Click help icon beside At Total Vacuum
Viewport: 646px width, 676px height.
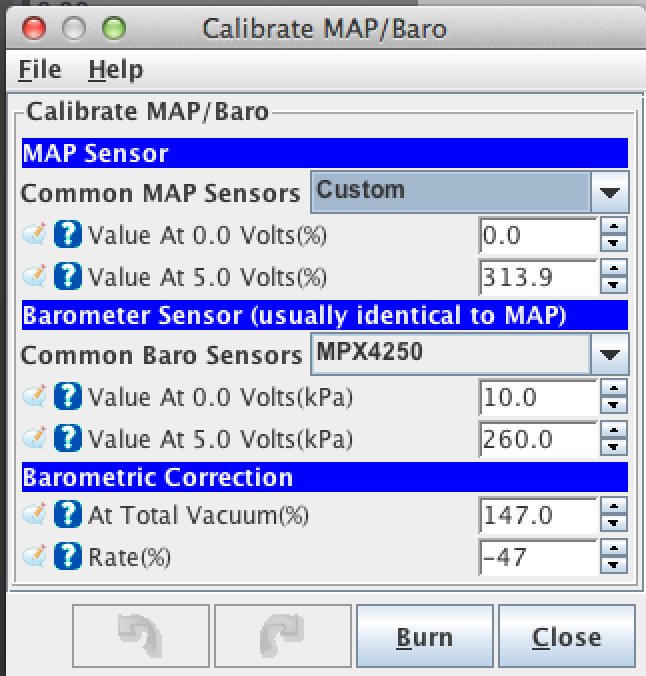coord(68,516)
